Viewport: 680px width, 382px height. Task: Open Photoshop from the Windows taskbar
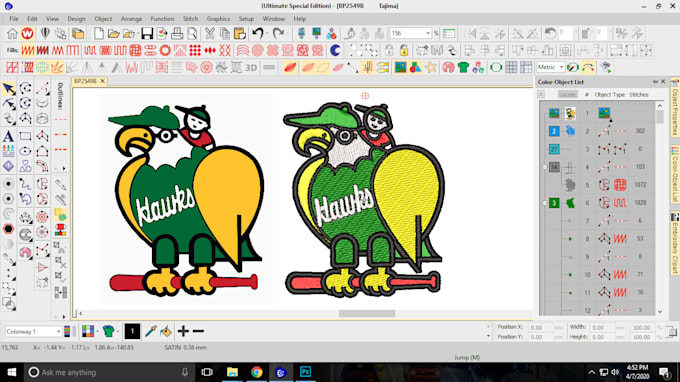[305, 372]
